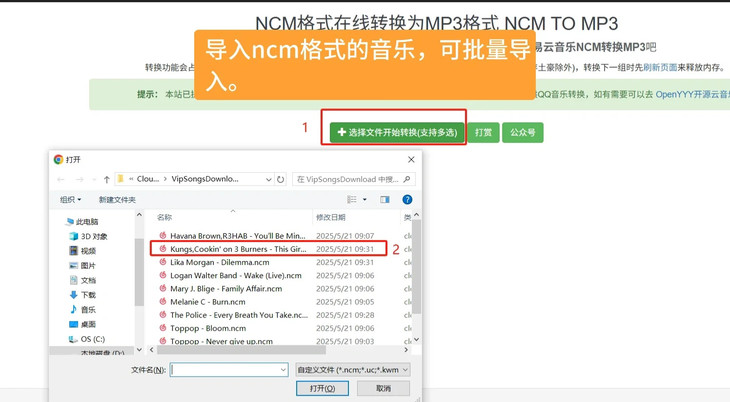Select 文档 folder in navigation pane
The width and height of the screenshot is (730, 402).
83,280
